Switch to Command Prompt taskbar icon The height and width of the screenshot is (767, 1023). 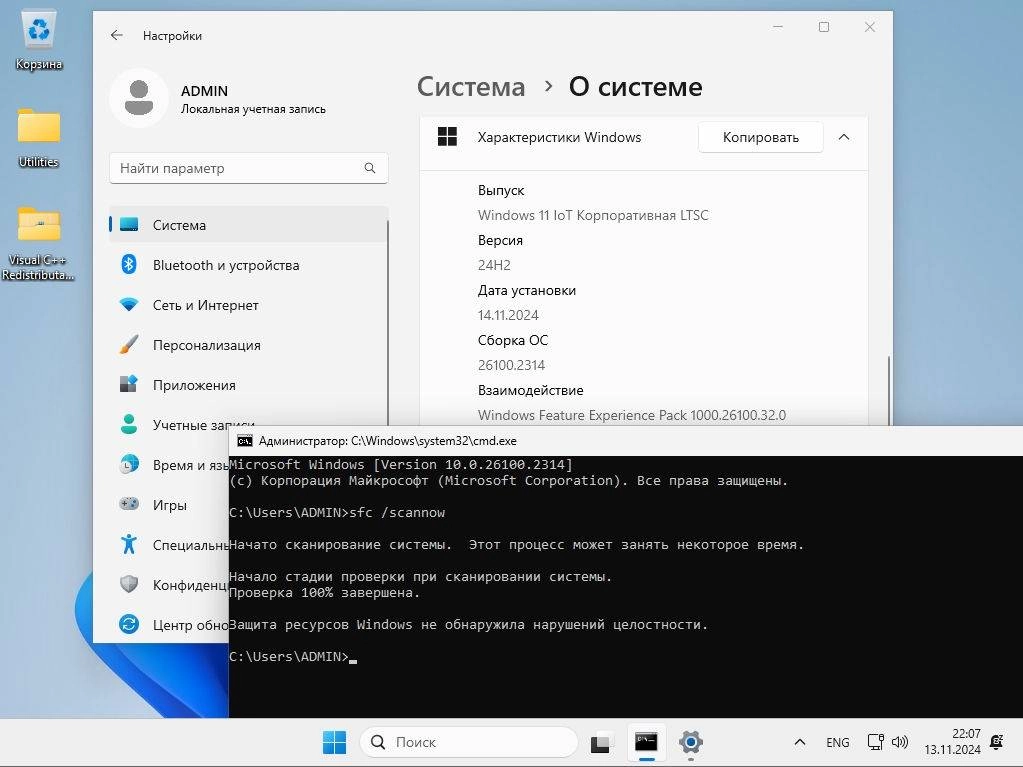point(646,742)
